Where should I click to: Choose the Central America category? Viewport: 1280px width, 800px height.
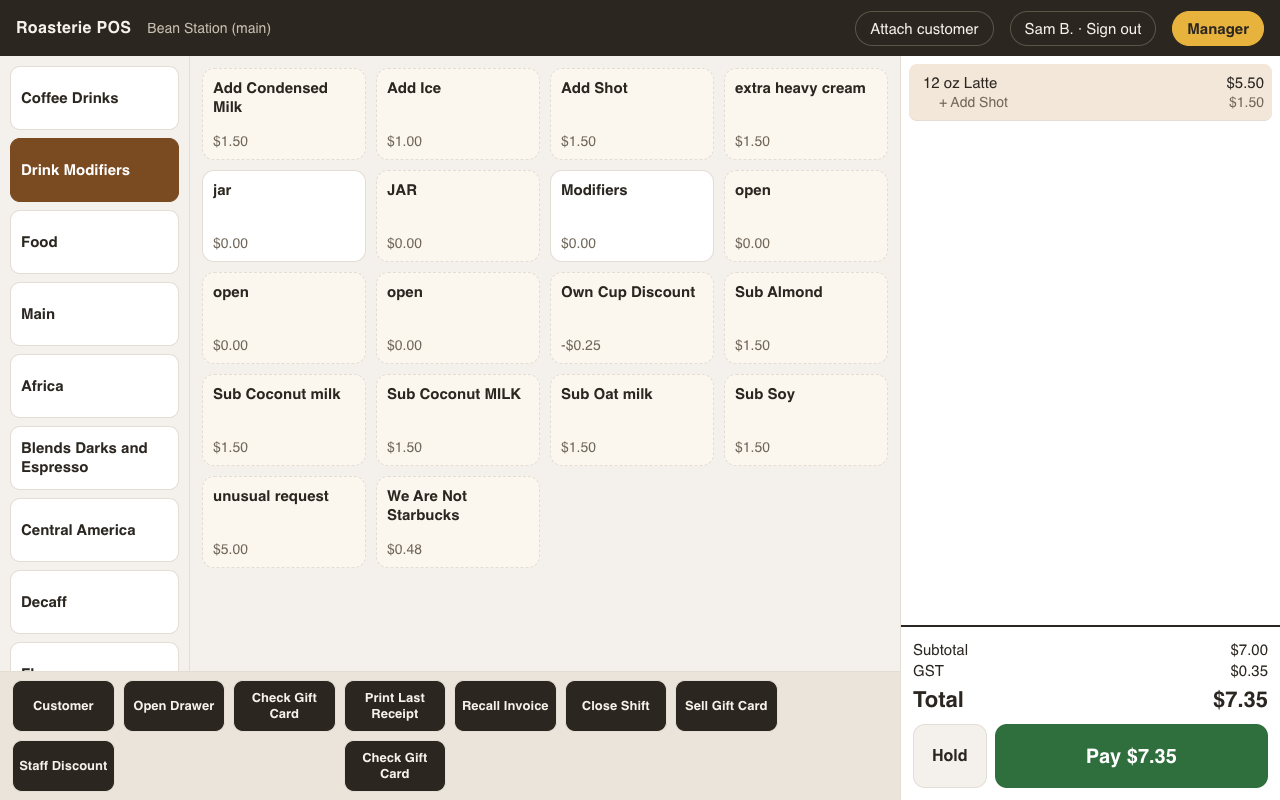[x=94, y=530]
